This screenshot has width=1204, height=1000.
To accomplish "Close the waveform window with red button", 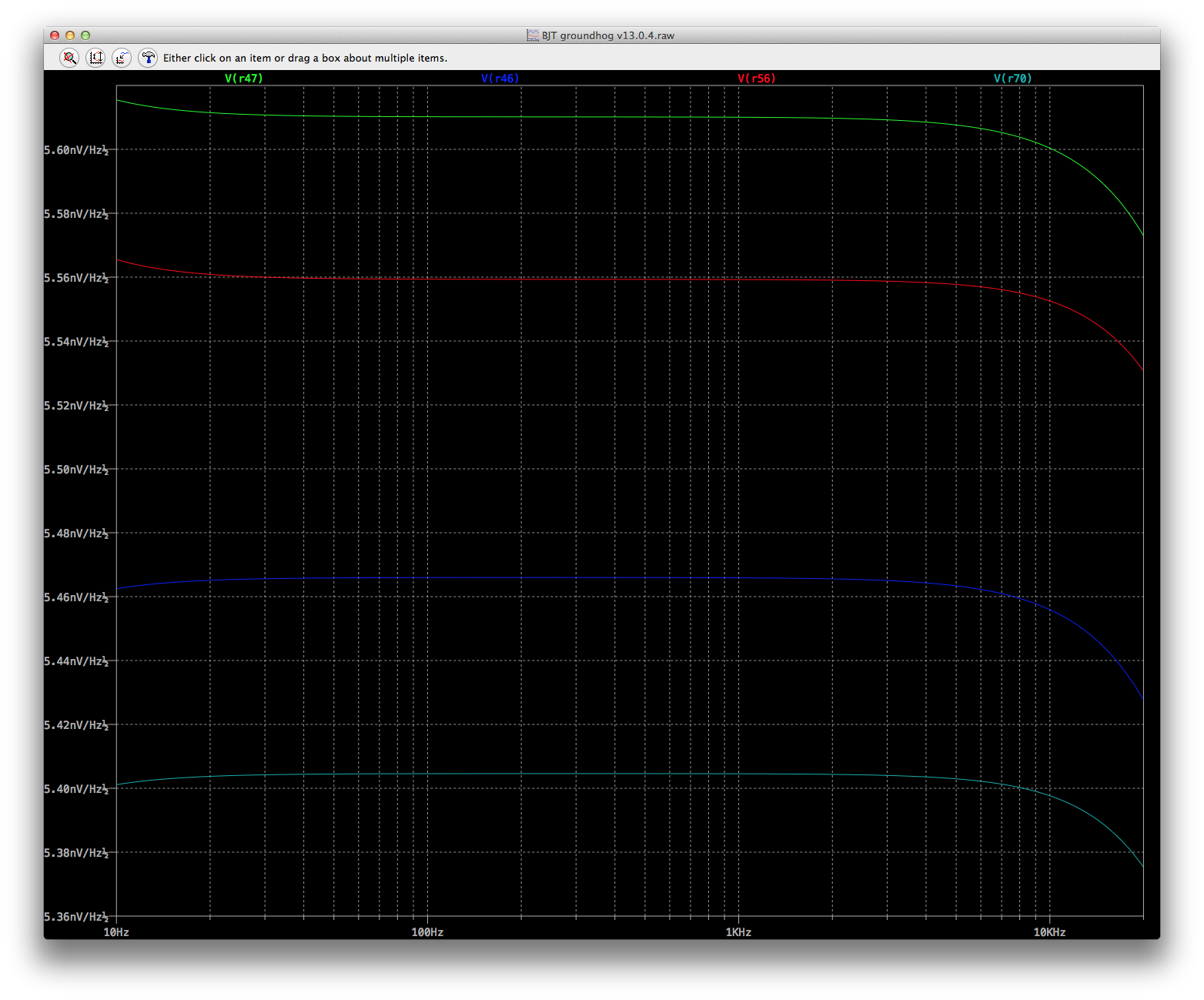I will pos(55,35).
